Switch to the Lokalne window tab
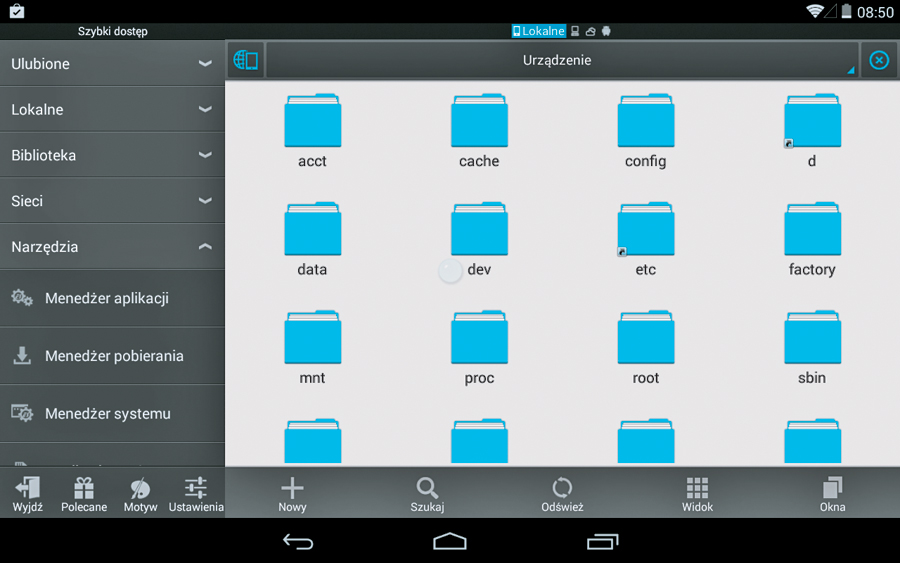Viewport: 900px width, 563px height. [539, 31]
